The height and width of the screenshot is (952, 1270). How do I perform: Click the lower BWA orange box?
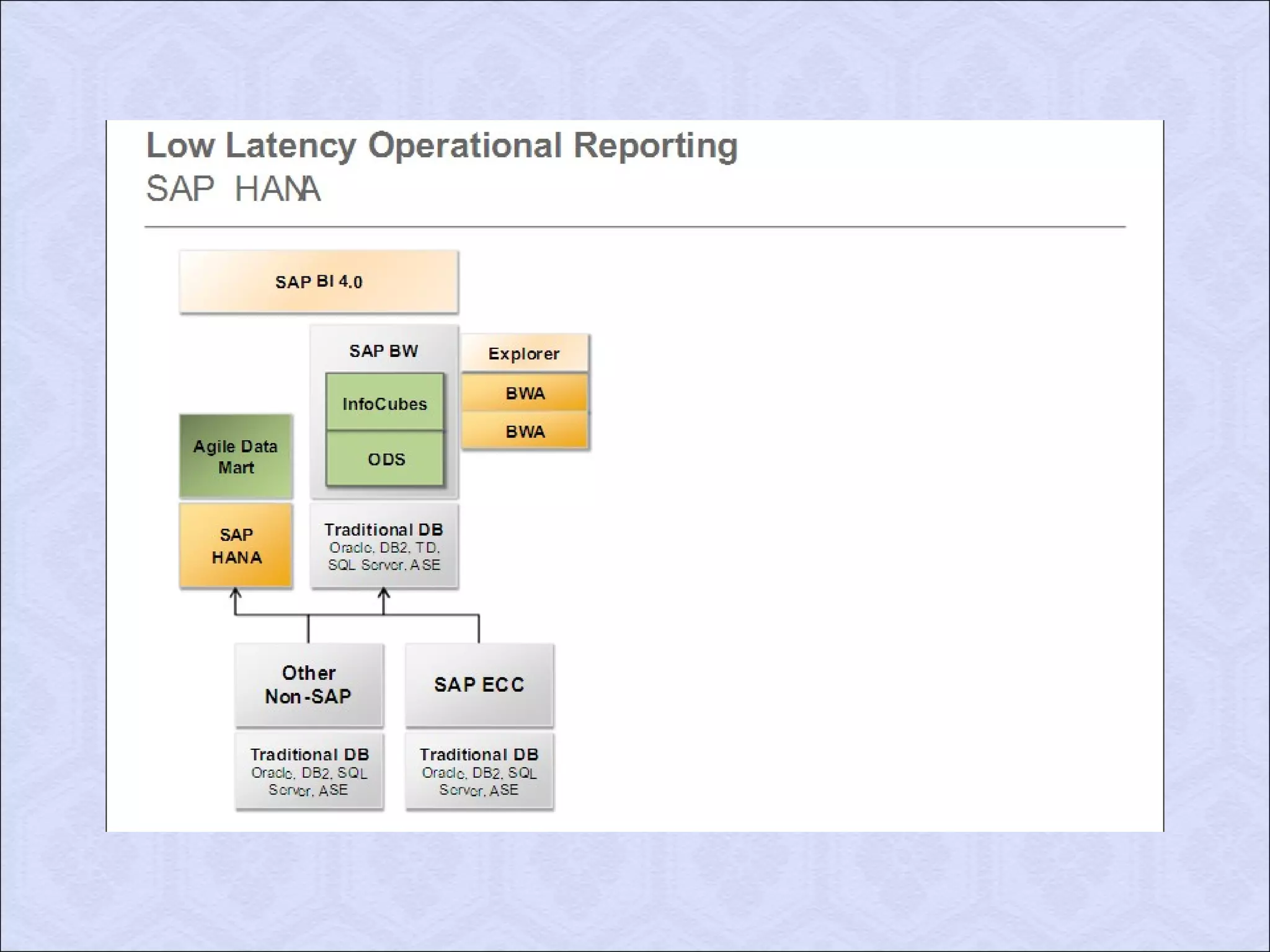coord(525,431)
